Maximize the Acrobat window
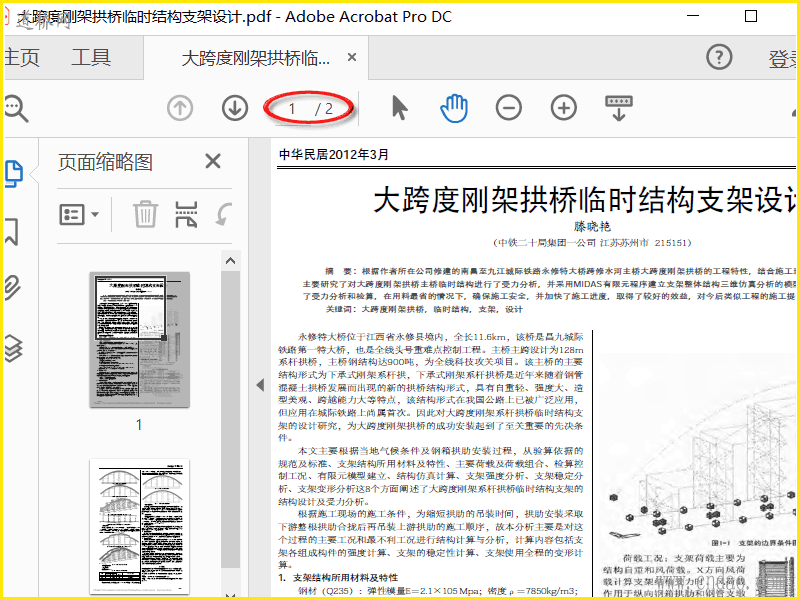 (751, 16)
